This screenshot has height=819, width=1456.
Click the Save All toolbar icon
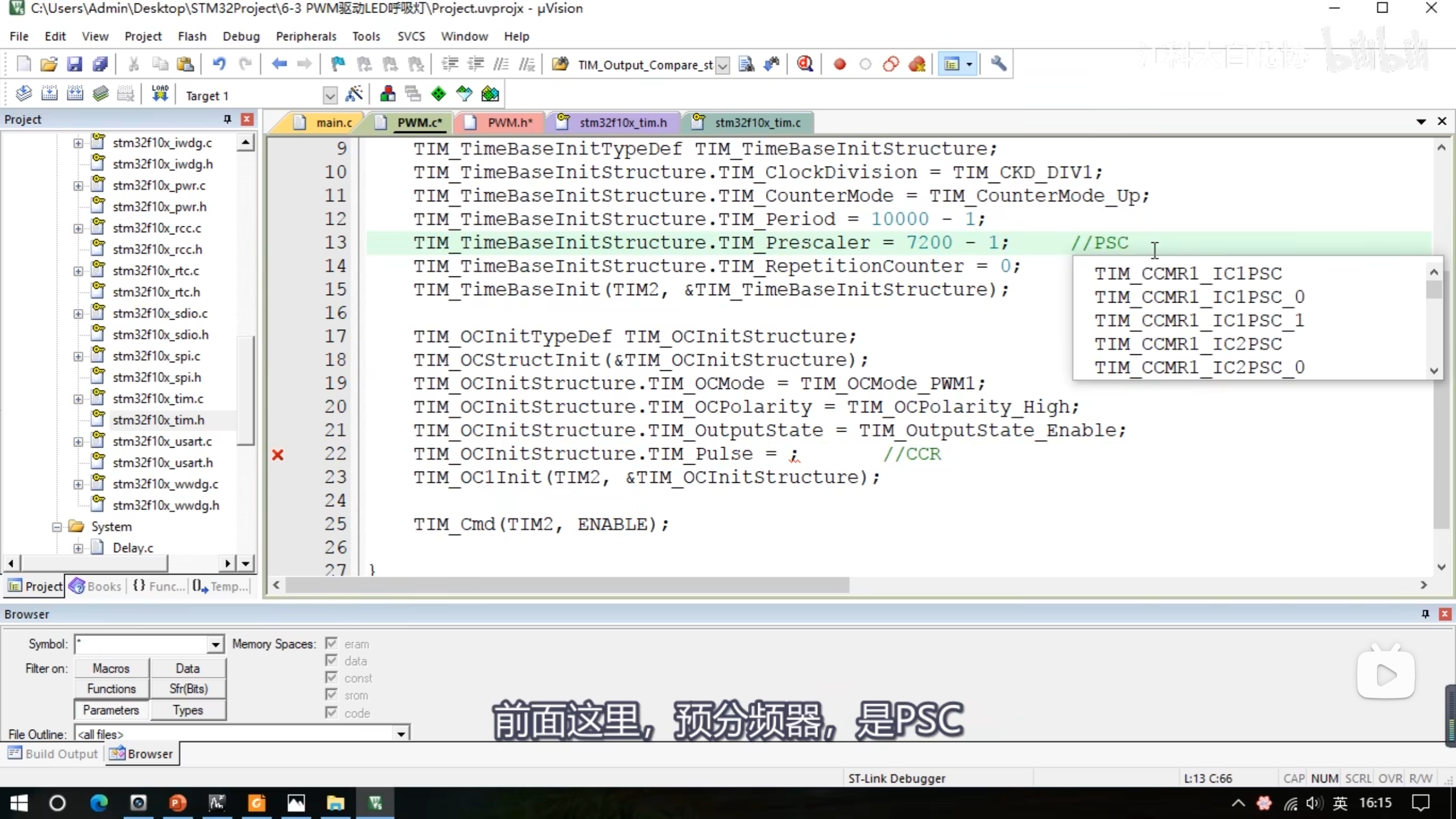point(100,64)
